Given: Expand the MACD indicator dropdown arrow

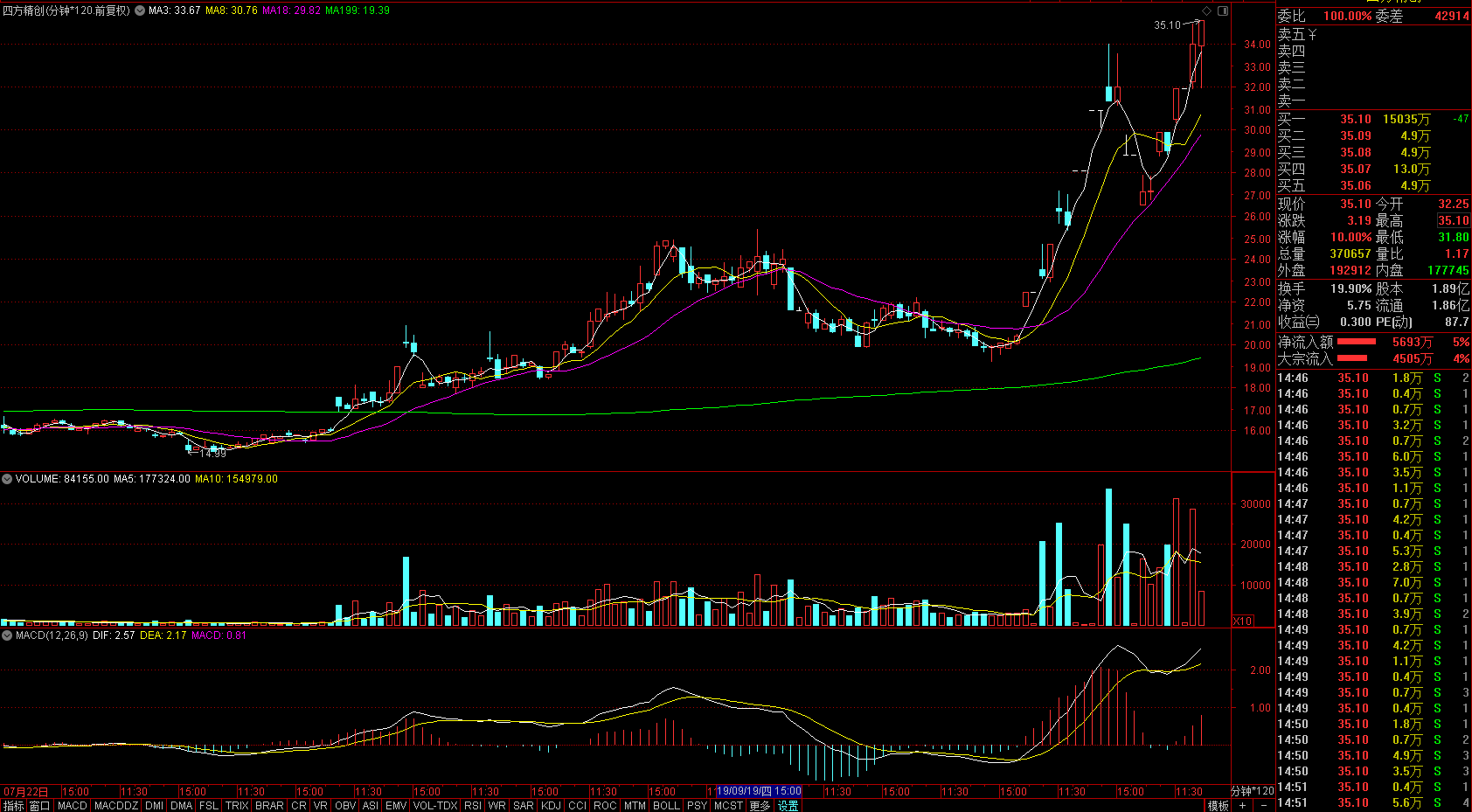Looking at the screenshot, I should [7, 635].
